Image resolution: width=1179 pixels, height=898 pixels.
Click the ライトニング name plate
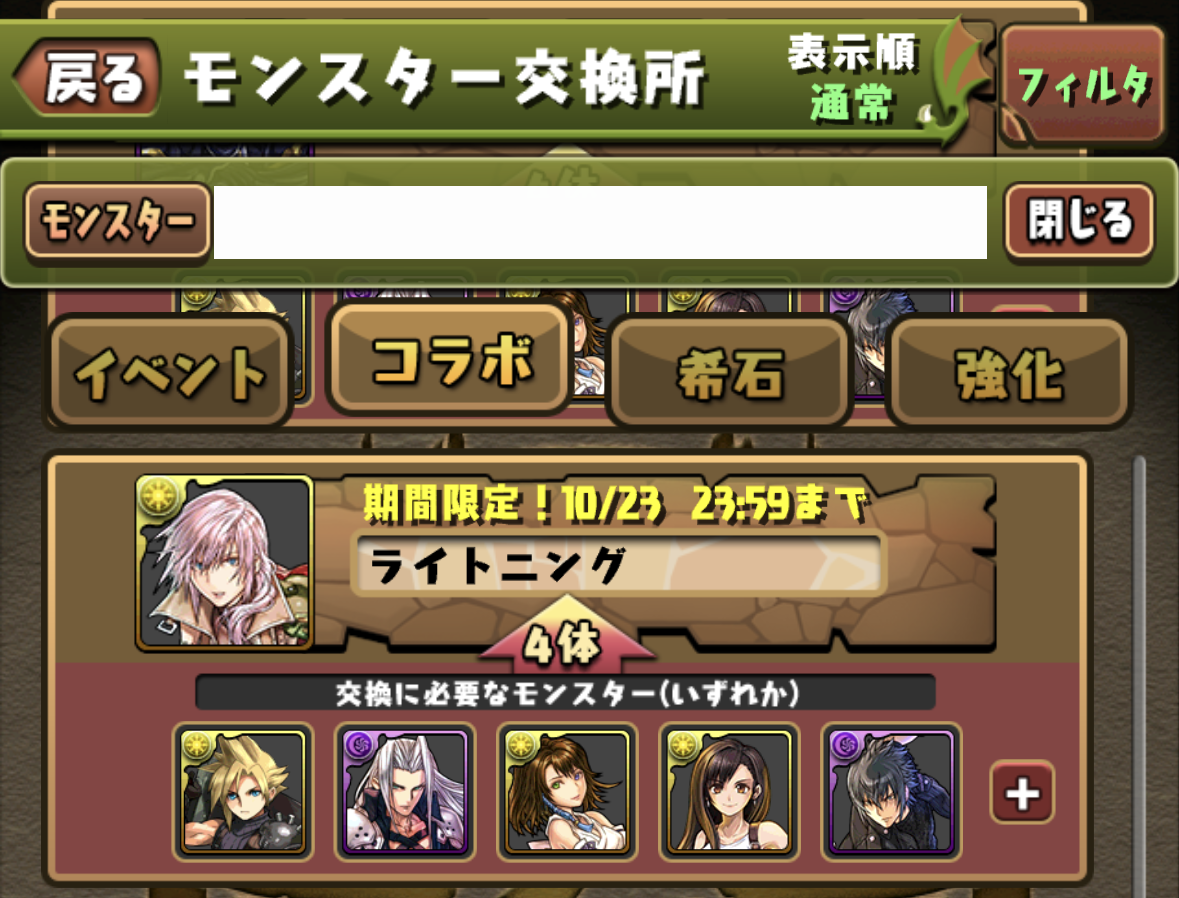pos(618,565)
